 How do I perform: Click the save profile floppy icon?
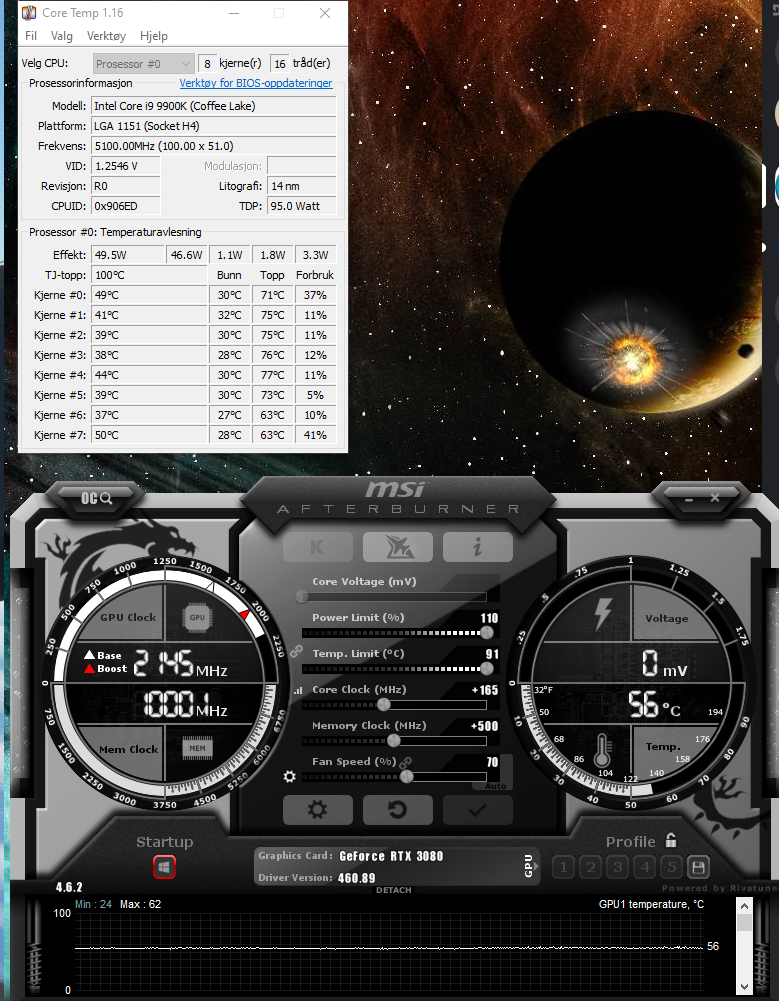click(x=699, y=867)
